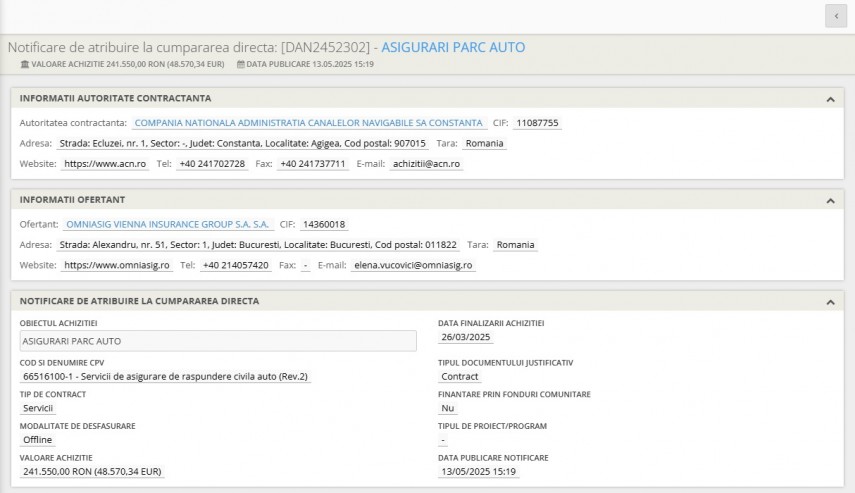The image size is (855, 493).
Task: Collapse the Informatii Autoritate Contractanta panel
Action: (x=830, y=99)
